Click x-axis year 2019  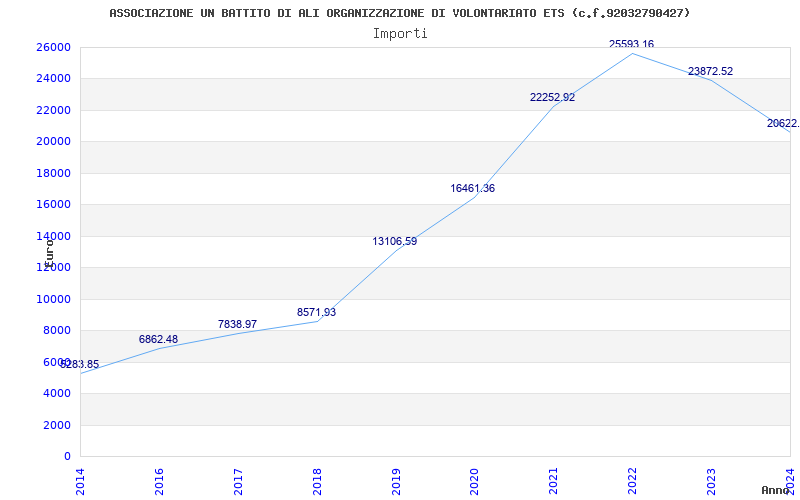click(396, 482)
